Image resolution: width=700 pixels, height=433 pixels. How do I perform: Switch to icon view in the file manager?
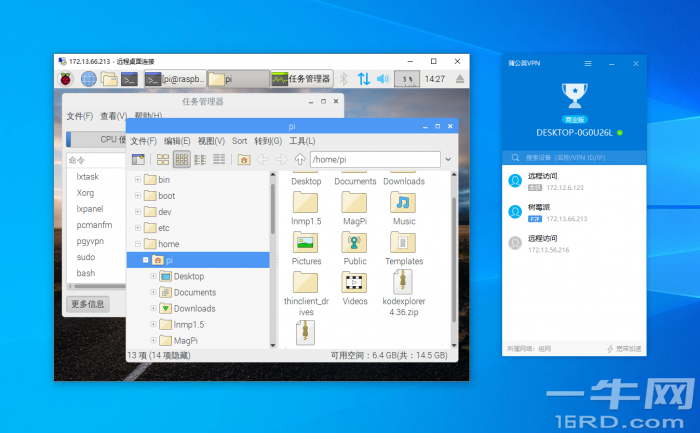(163, 159)
